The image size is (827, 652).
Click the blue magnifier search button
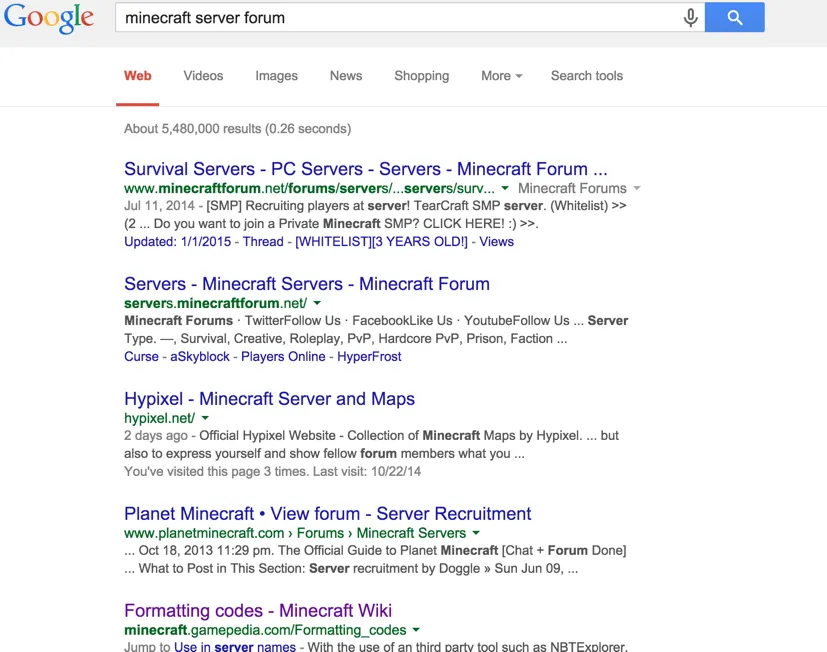(x=735, y=17)
